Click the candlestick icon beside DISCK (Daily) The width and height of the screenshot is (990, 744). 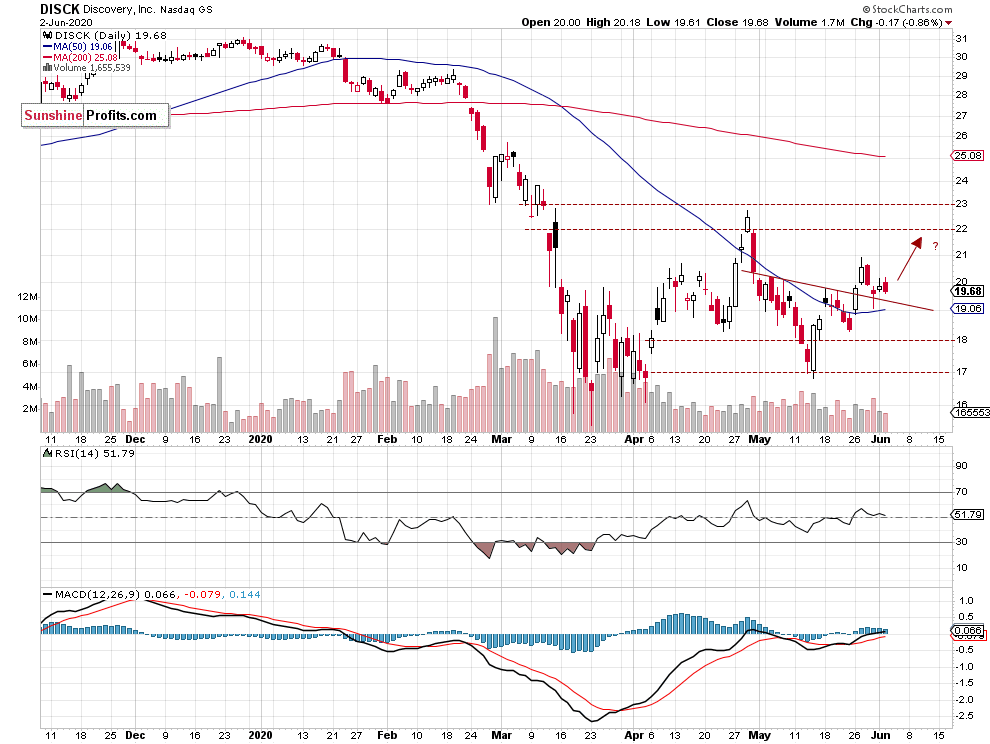point(47,36)
